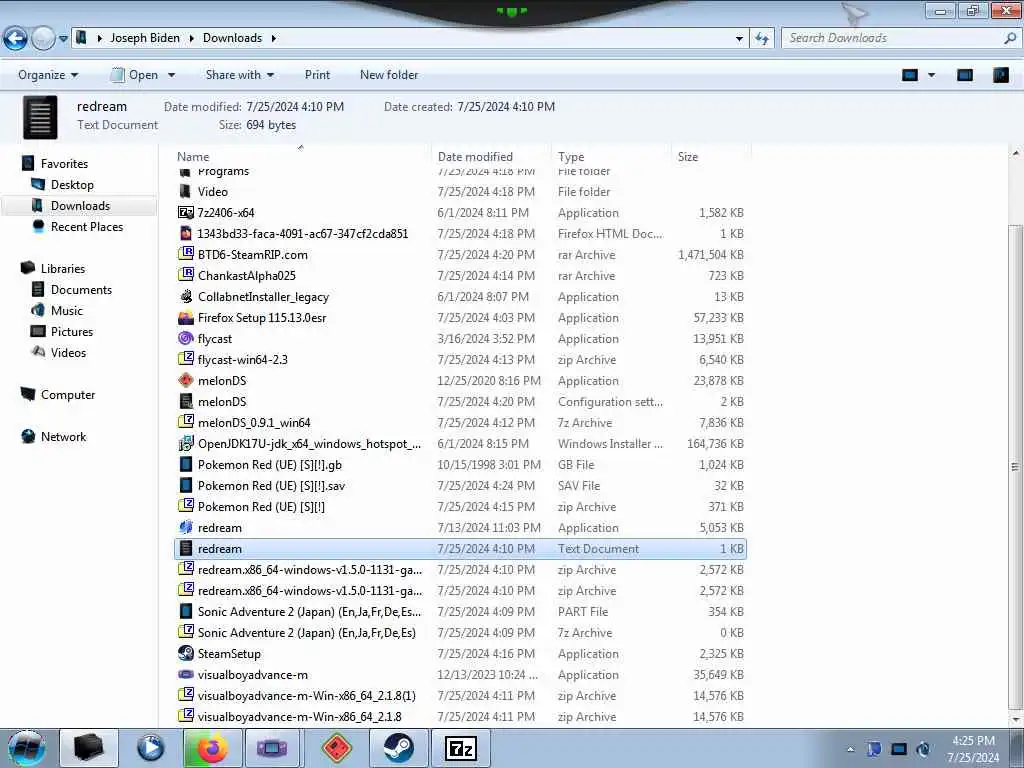Viewport: 1024px width, 768px height.
Task: Click the file list vertical scrollbar
Action: 1014,466
